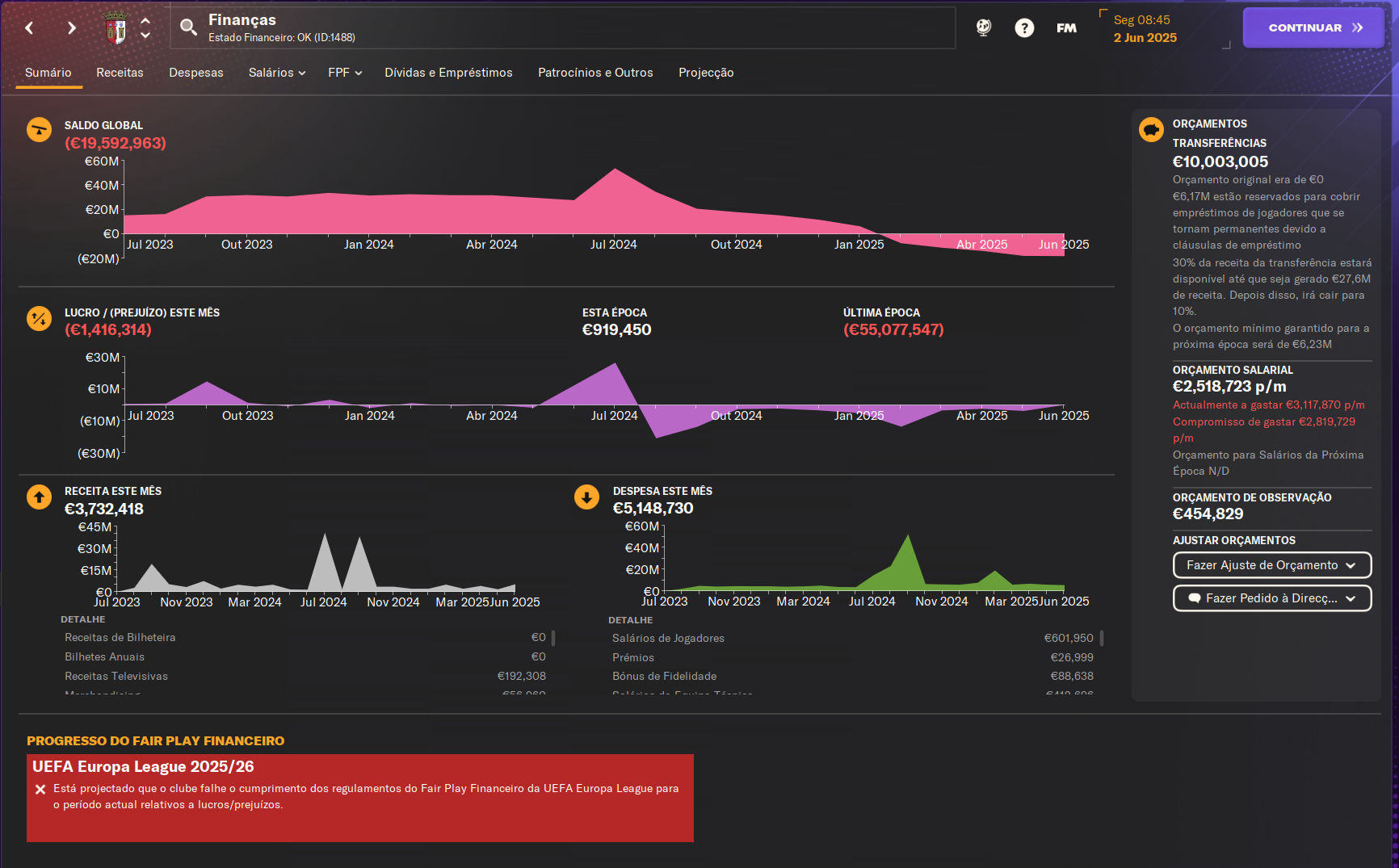Open the help question mark icon
The image size is (1399, 868).
tap(1024, 28)
